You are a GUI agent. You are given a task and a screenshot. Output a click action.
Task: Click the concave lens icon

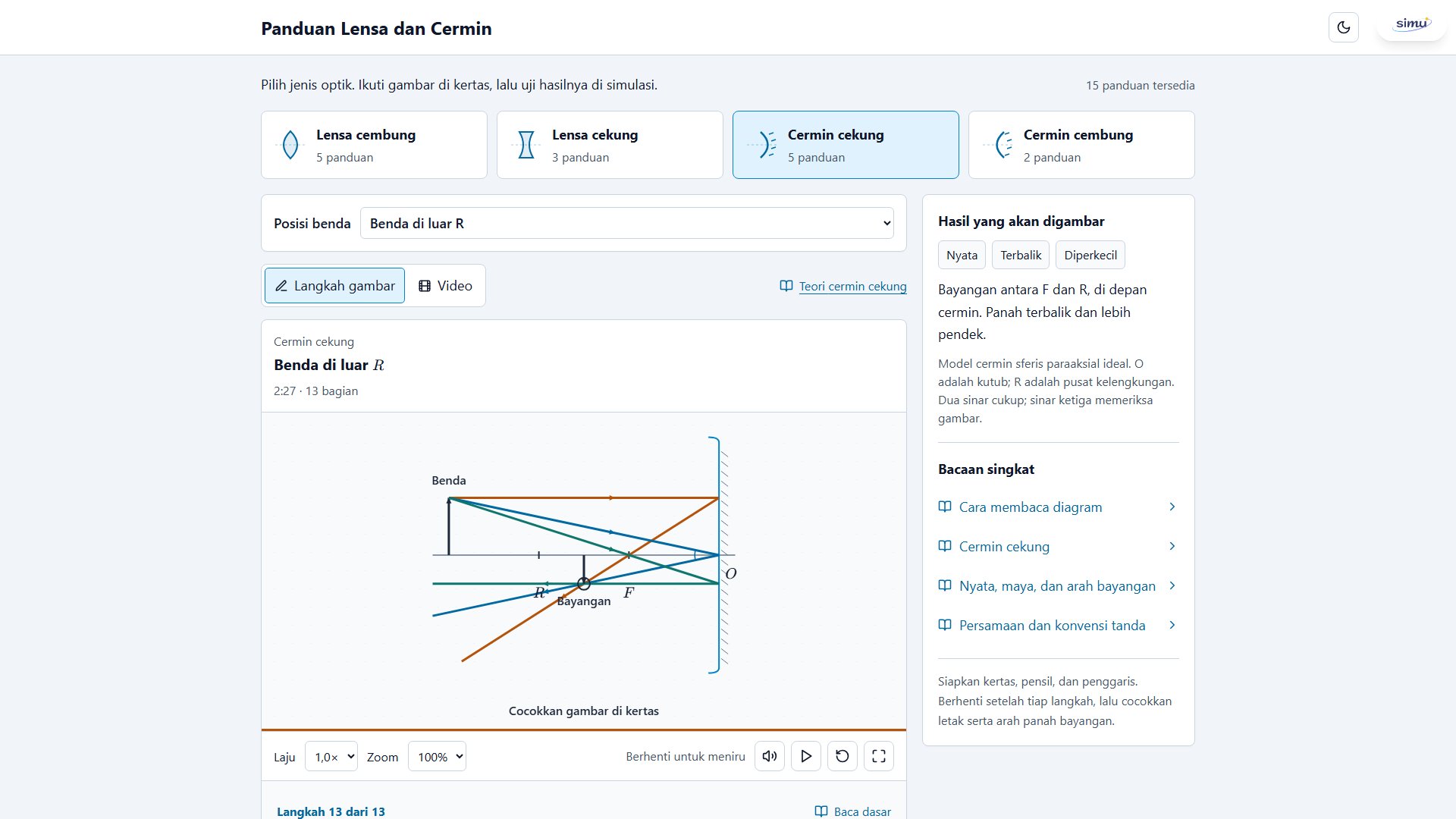(x=526, y=145)
